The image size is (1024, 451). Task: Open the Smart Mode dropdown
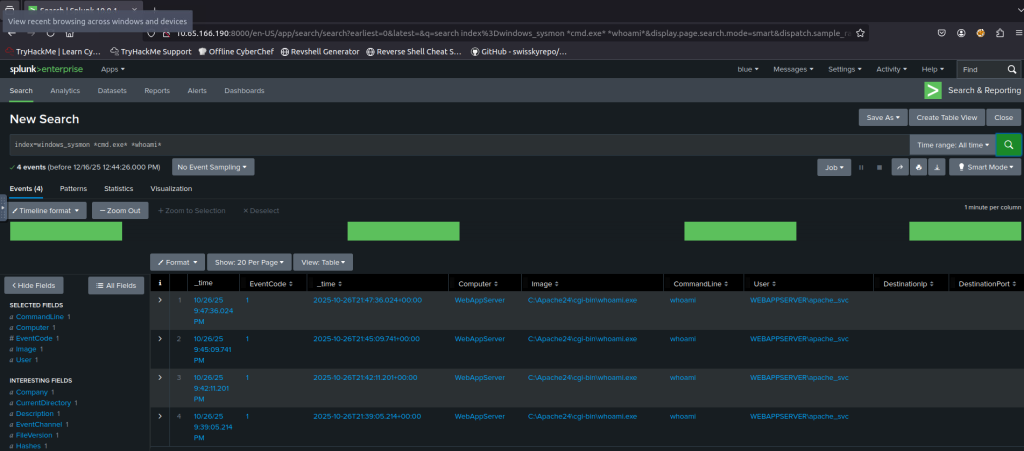point(985,167)
